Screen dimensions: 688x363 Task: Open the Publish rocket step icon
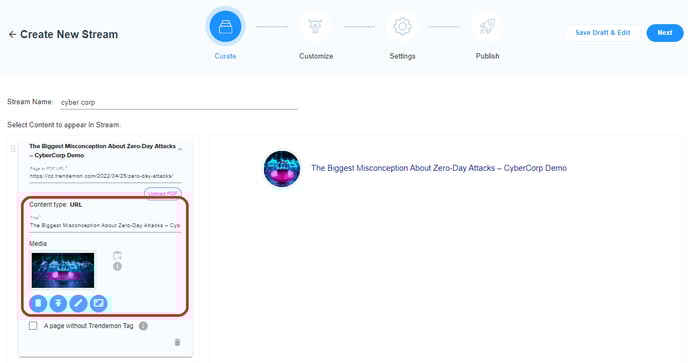click(487, 27)
